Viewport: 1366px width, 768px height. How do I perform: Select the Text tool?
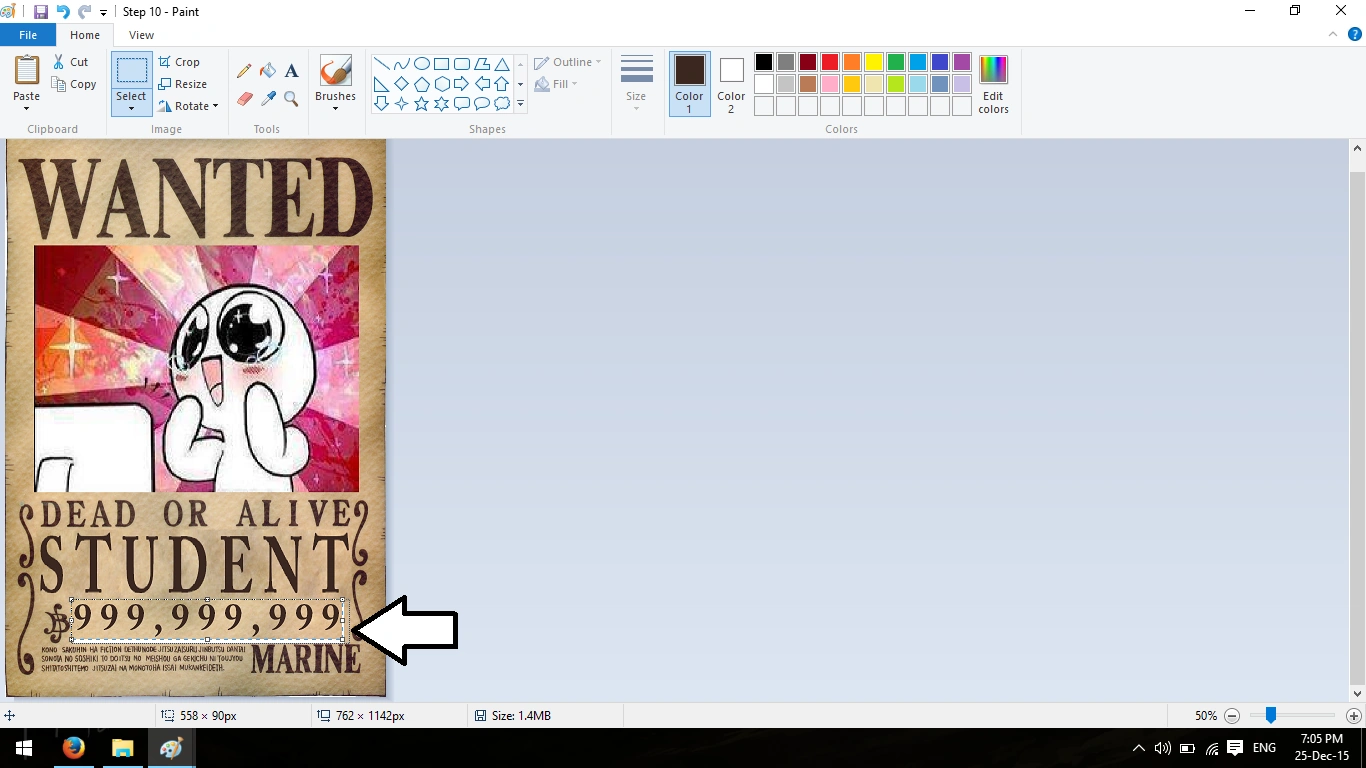click(x=291, y=71)
